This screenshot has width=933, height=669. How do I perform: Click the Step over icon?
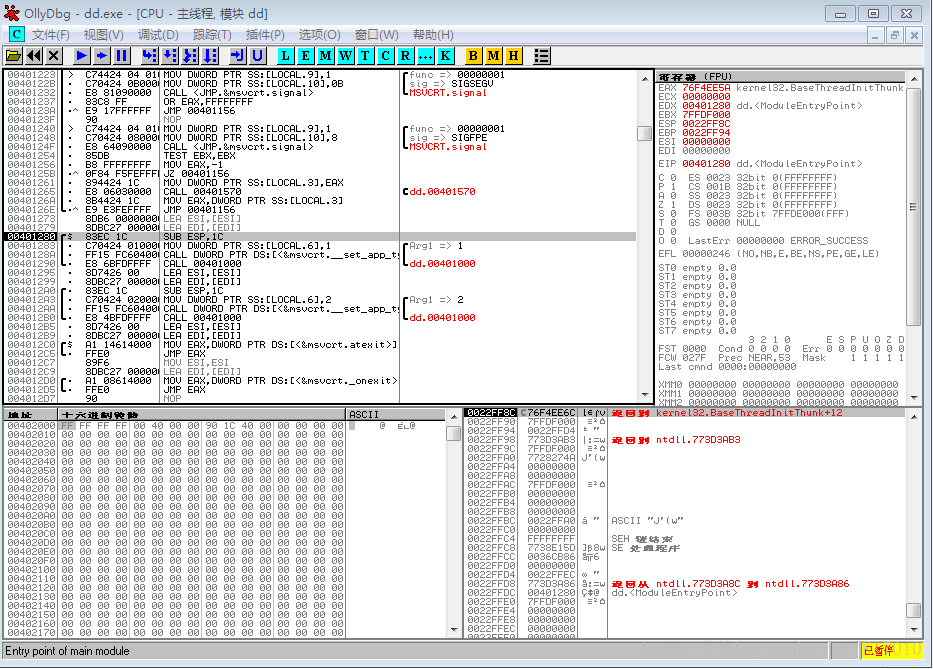[x=170, y=56]
